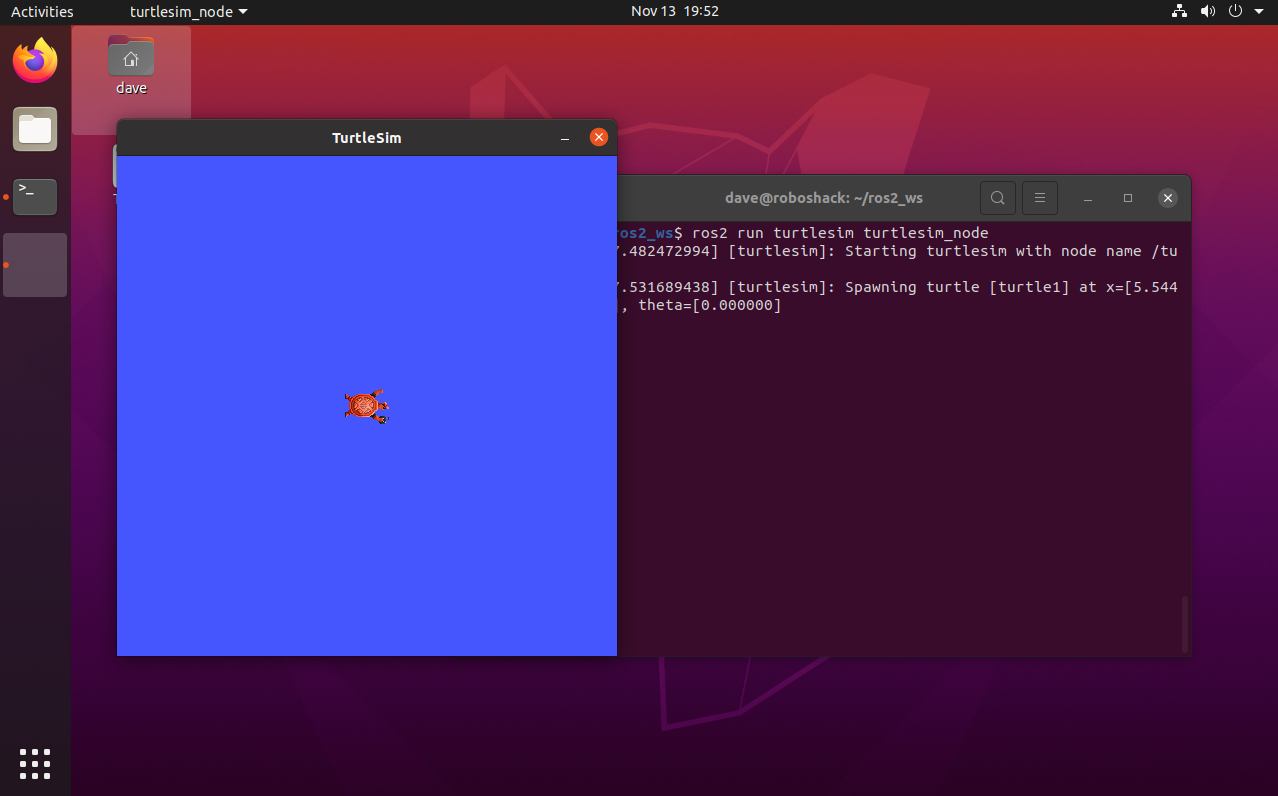This screenshot has width=1278, height=796.
Task: Open search in the terminal header
Action: (x=997, y=198)
